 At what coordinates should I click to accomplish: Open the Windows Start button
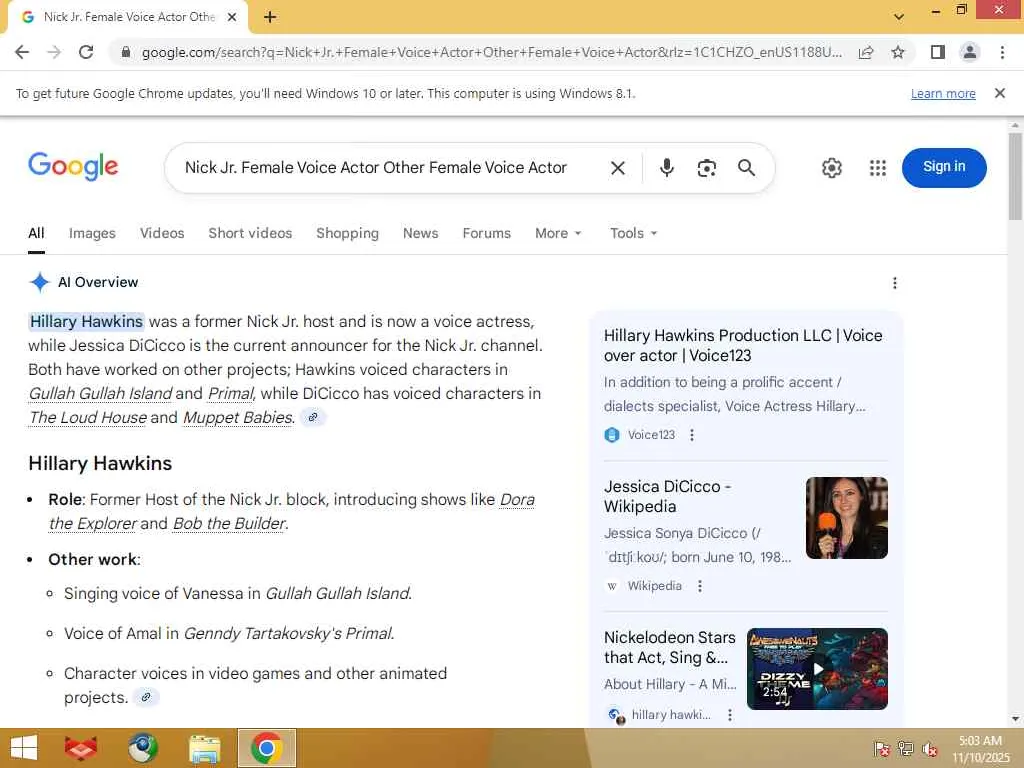(24, 748)
